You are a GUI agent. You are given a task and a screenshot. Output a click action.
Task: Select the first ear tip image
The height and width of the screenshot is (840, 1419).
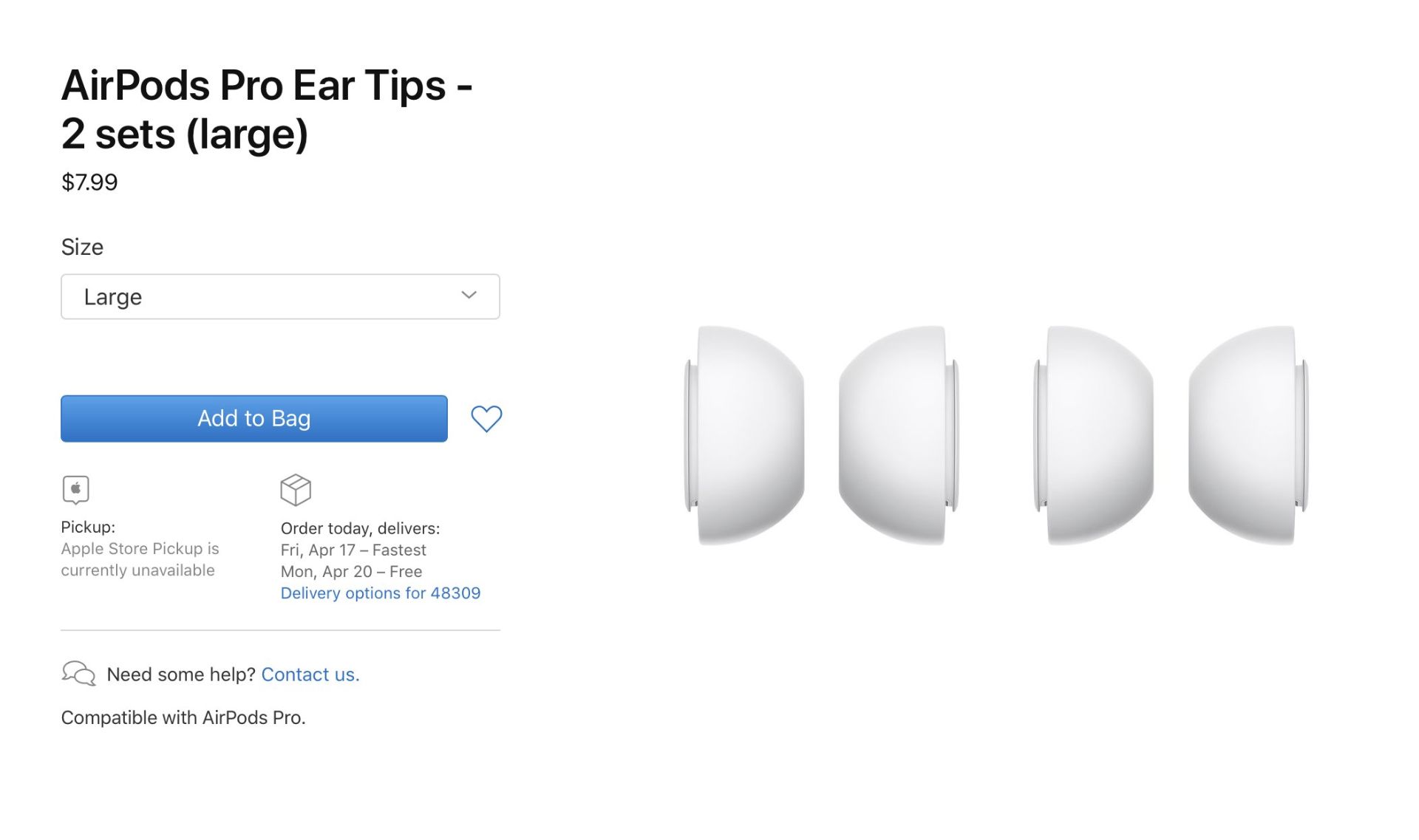pos(745,435)
